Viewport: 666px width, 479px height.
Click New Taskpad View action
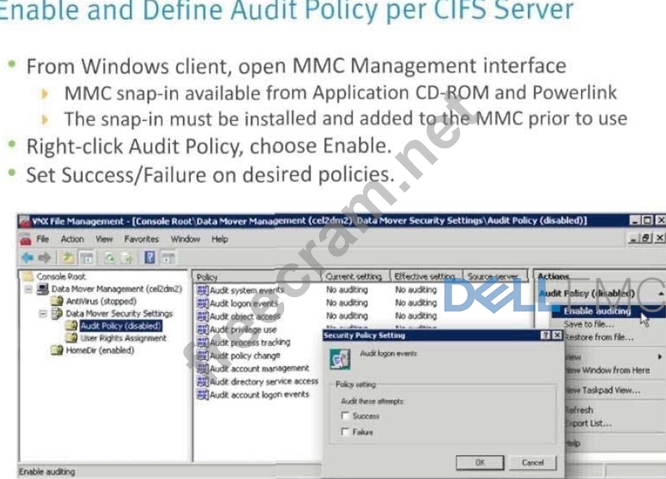[603, 390]
